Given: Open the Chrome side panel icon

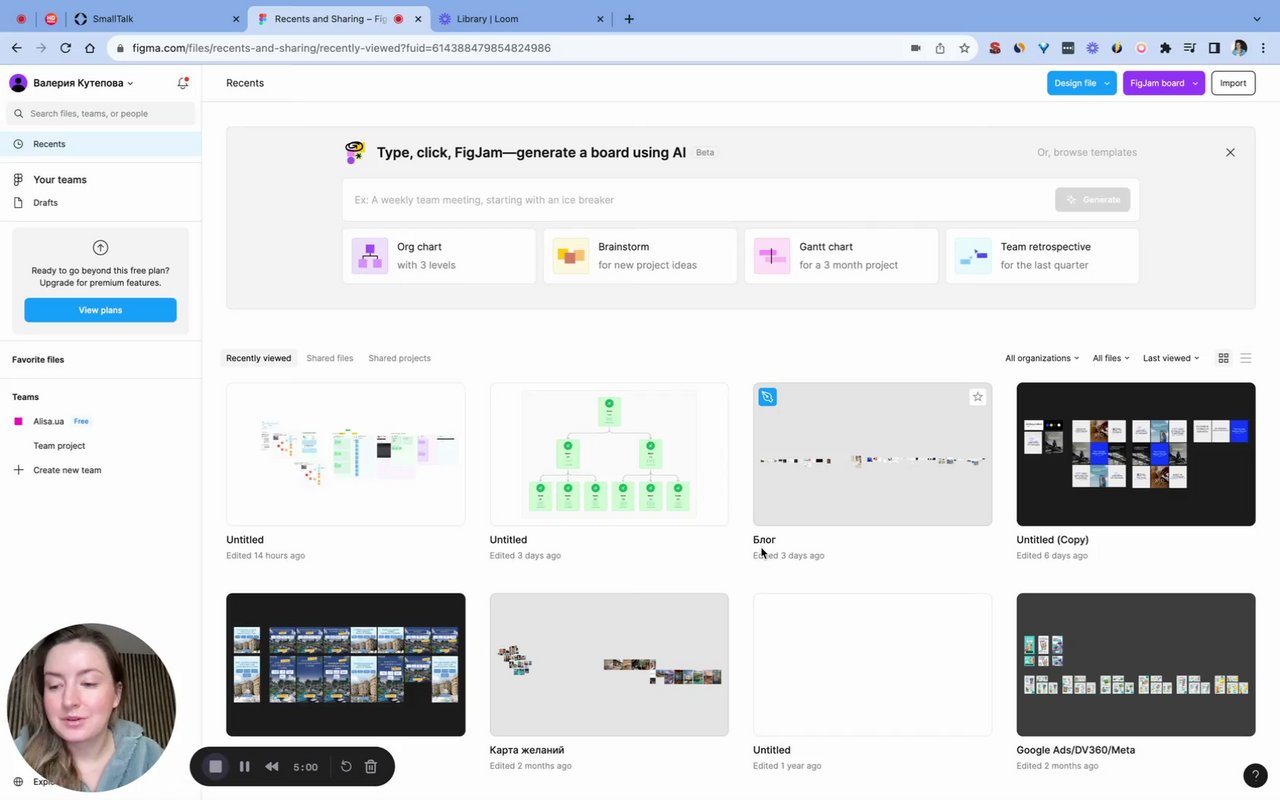Looking at the screenshot, I should 1214,48.
